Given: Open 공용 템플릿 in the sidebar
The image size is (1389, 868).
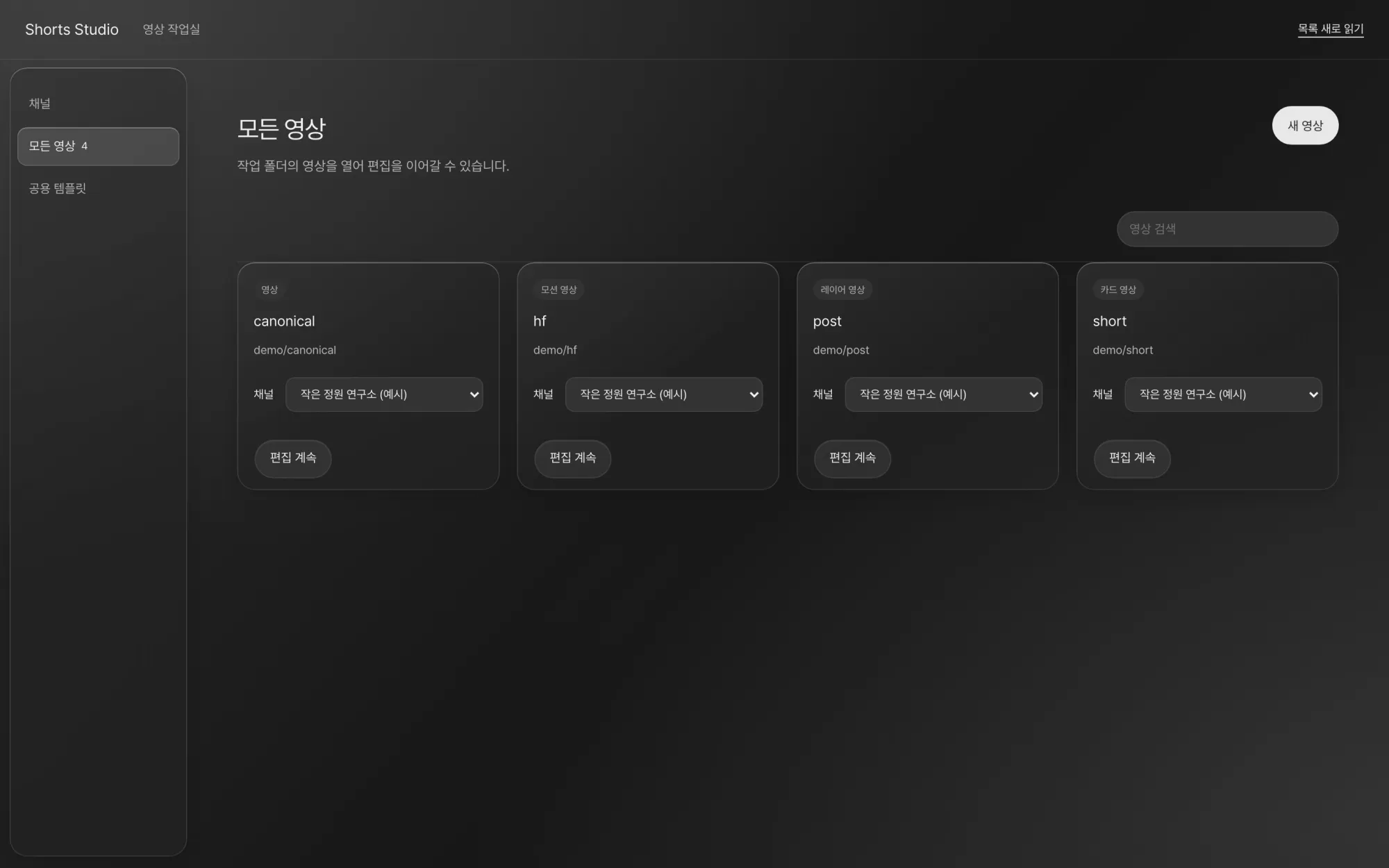Looking at the screenshot, I should (58, 188).
